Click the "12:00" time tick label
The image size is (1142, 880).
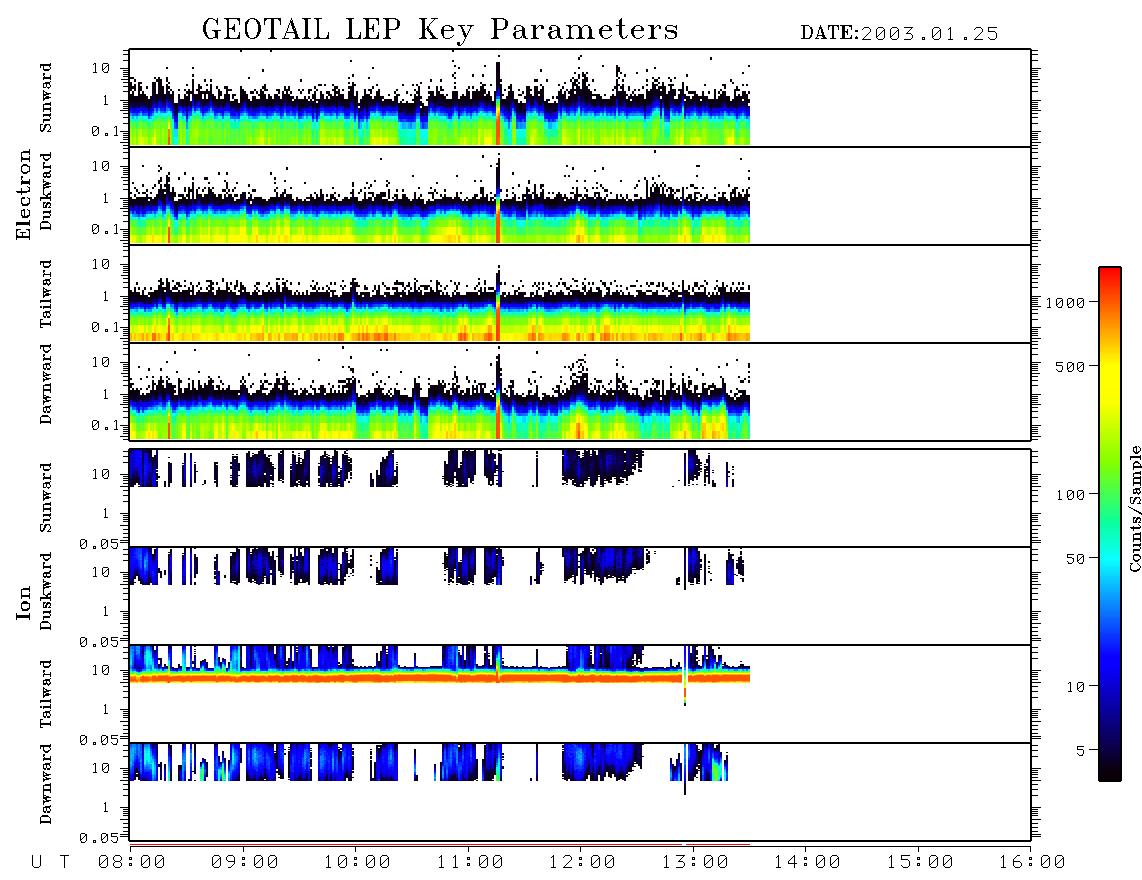(x=582, y=862)
